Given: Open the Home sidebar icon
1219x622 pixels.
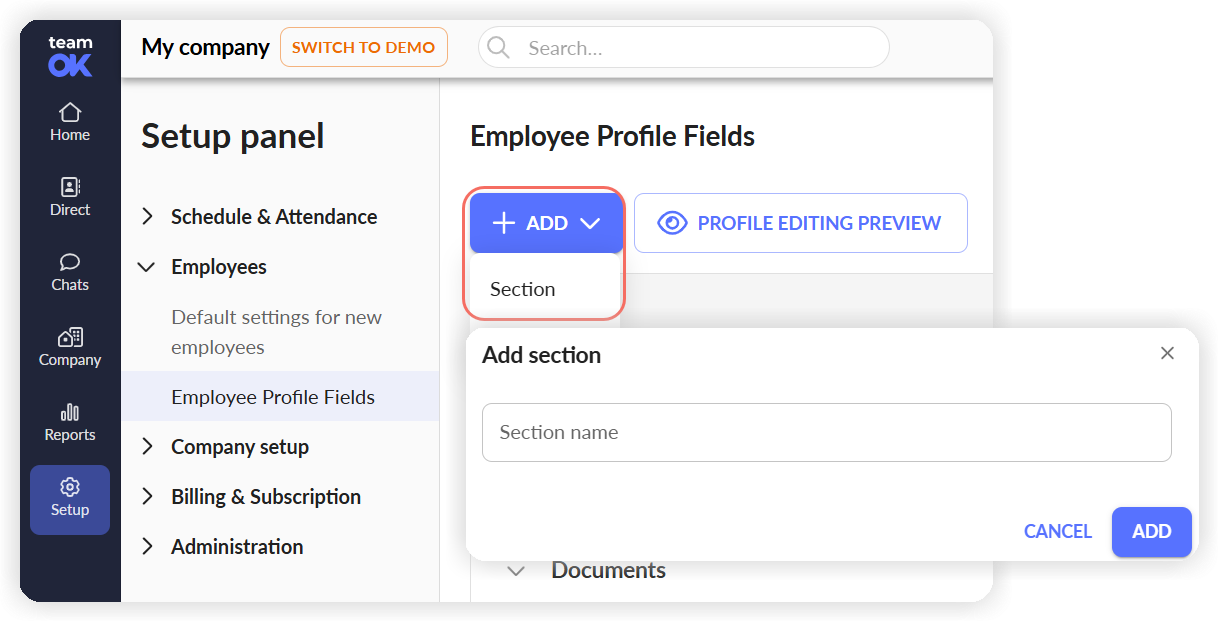Looking at the screenshot, I should (x=70, y=112).
